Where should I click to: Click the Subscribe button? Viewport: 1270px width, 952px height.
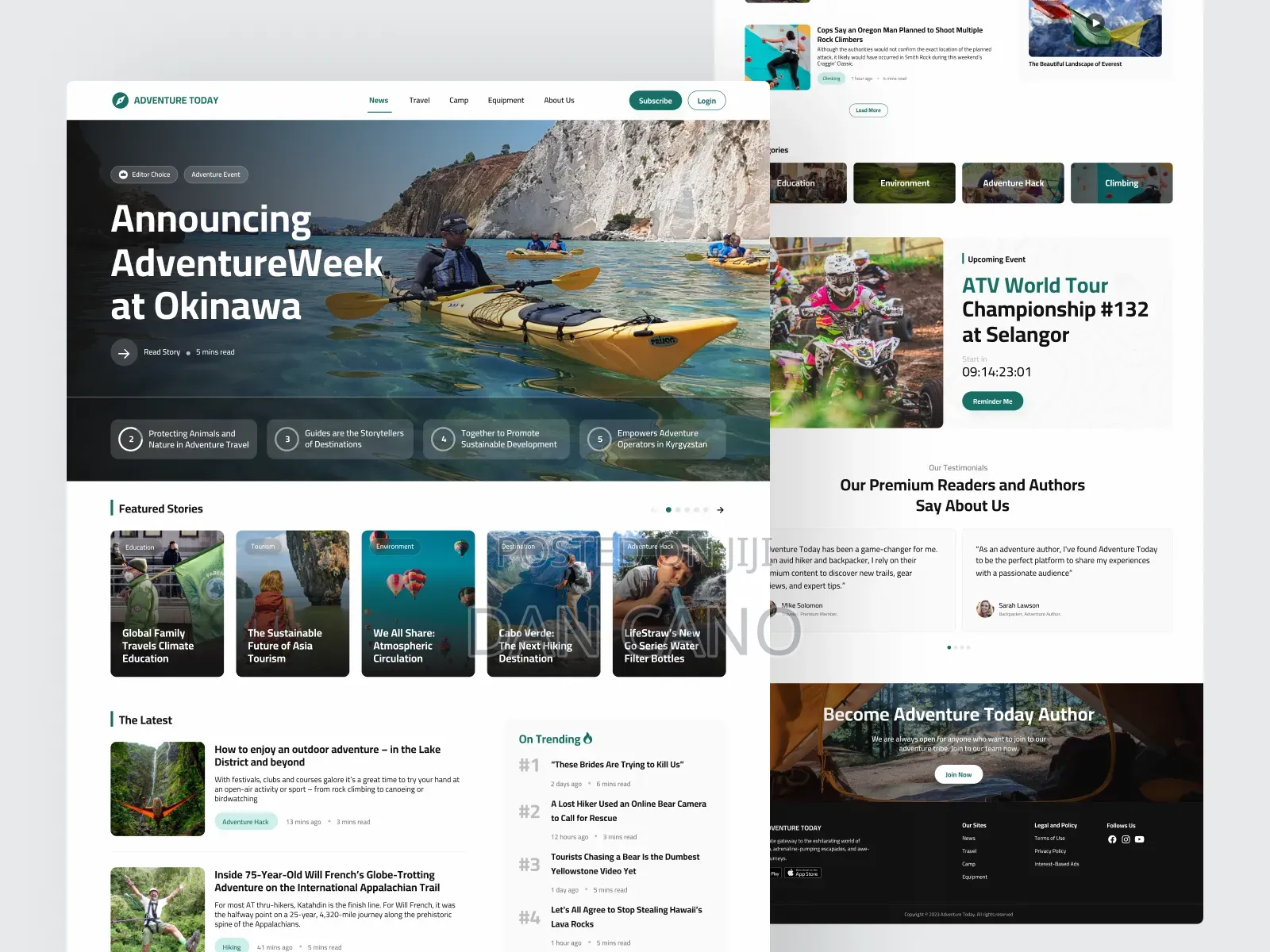[x=656, y=101]
